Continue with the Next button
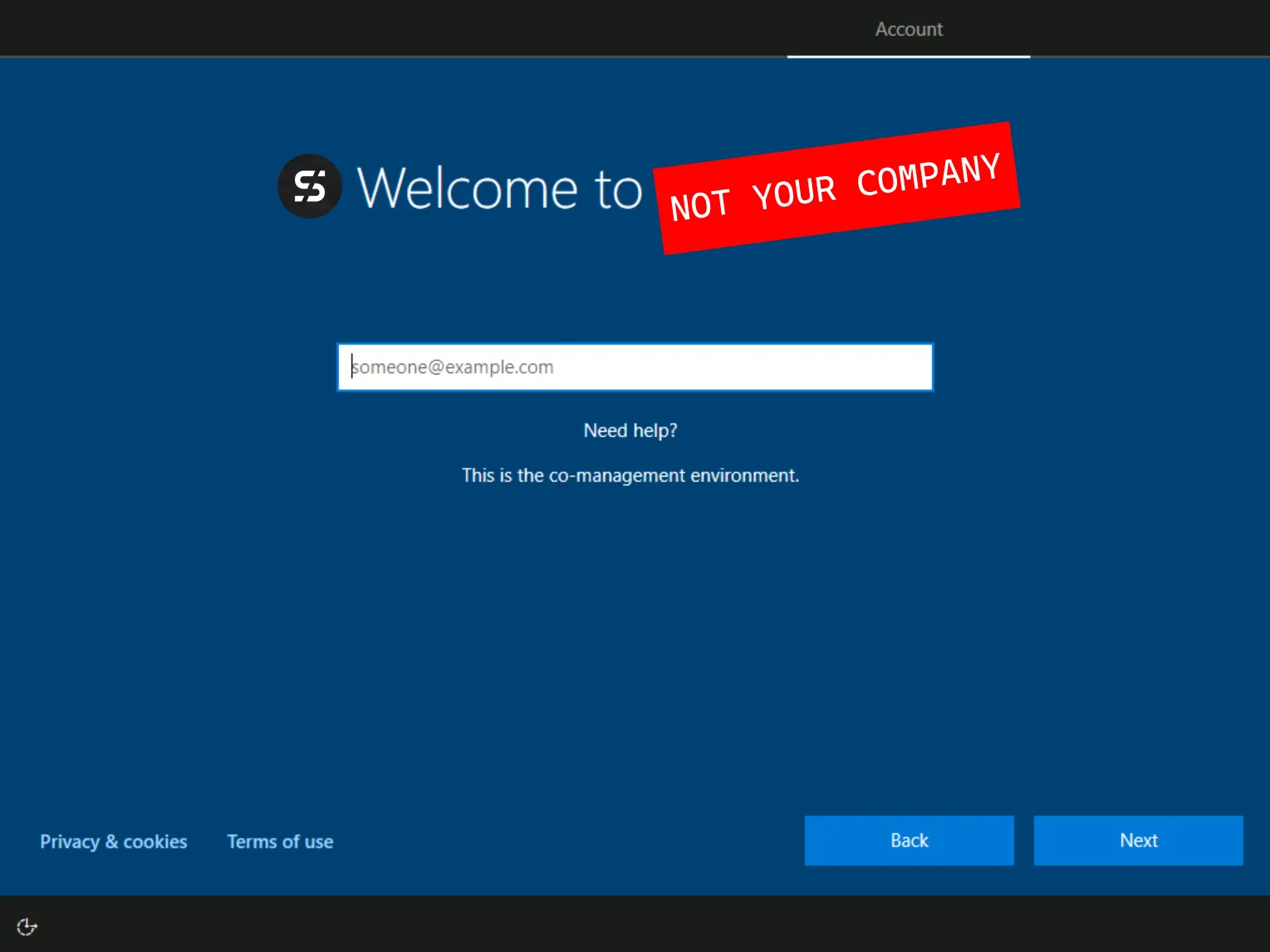Viewport: 1270px width, 952px height. tap(1138, 841)
